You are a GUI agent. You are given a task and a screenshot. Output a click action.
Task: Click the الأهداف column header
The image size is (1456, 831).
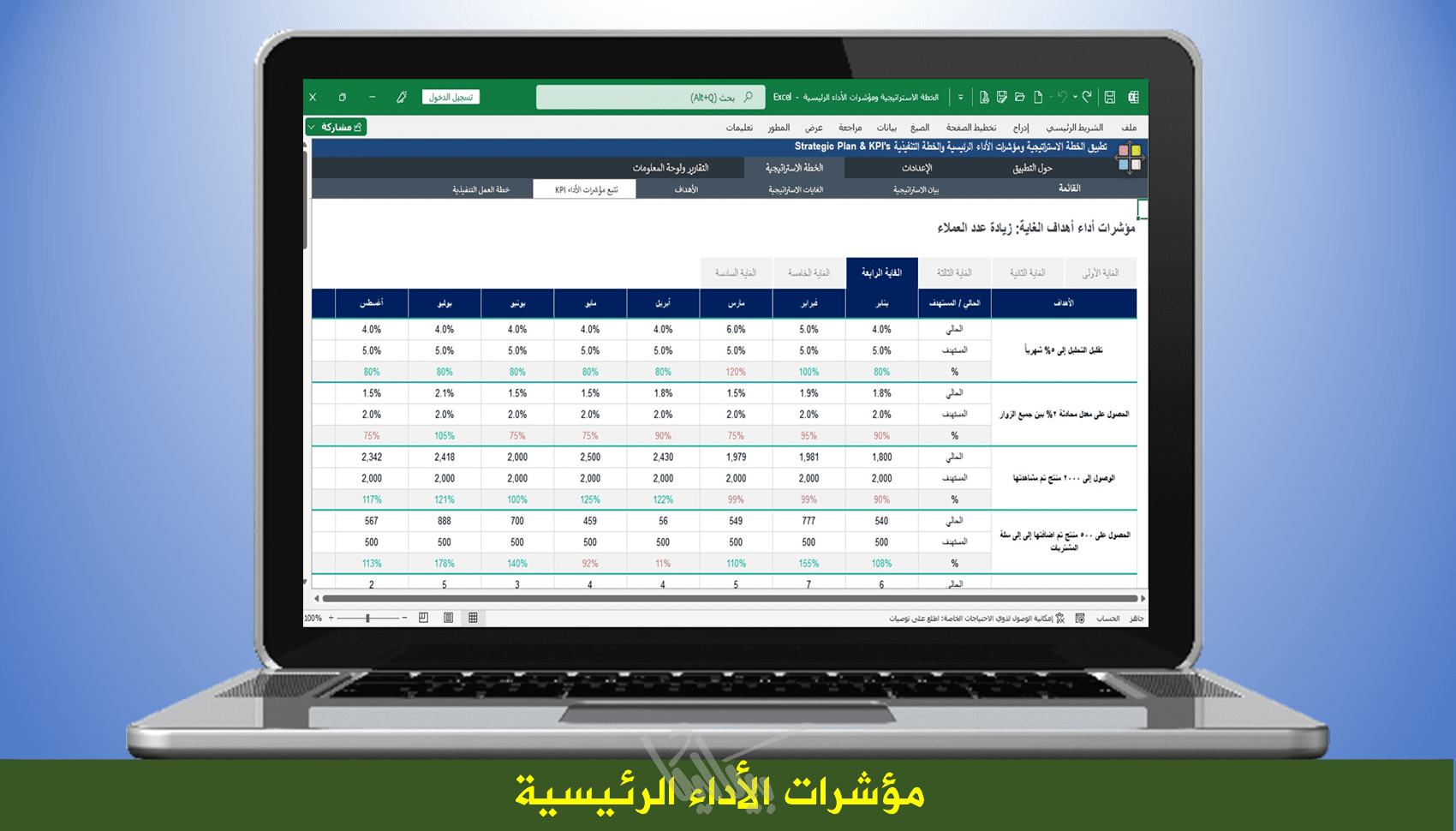1064,303
